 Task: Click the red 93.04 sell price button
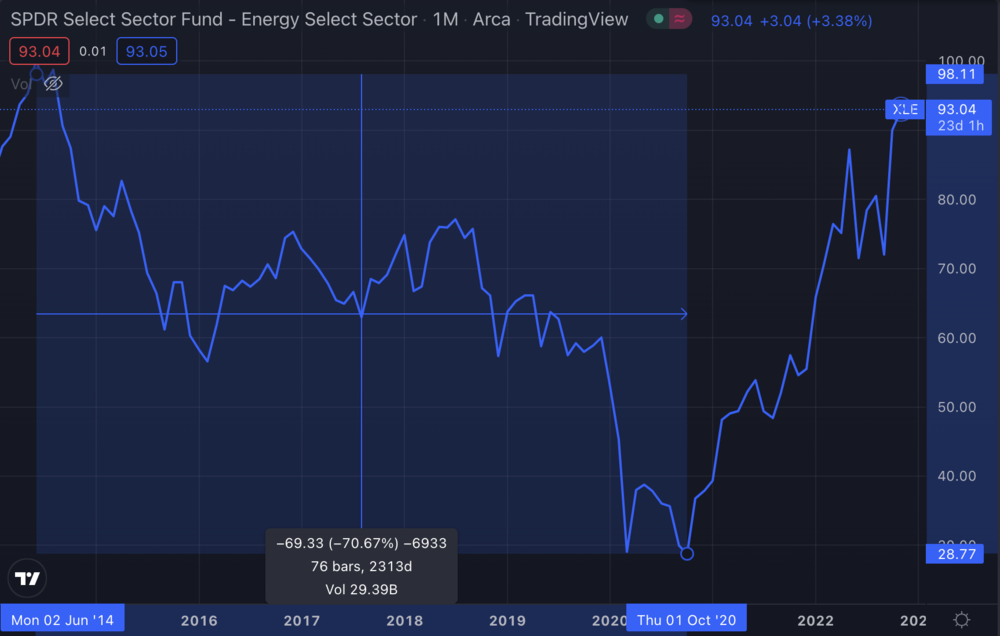(39, 51)
